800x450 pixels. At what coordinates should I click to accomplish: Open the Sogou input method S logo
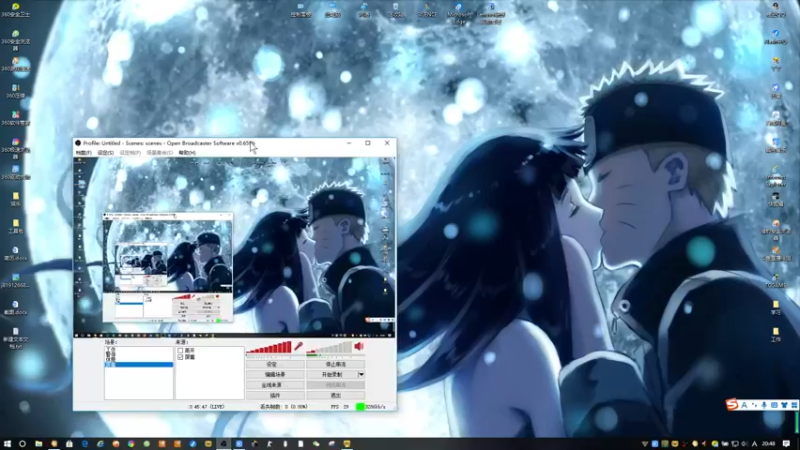(732, 405)
